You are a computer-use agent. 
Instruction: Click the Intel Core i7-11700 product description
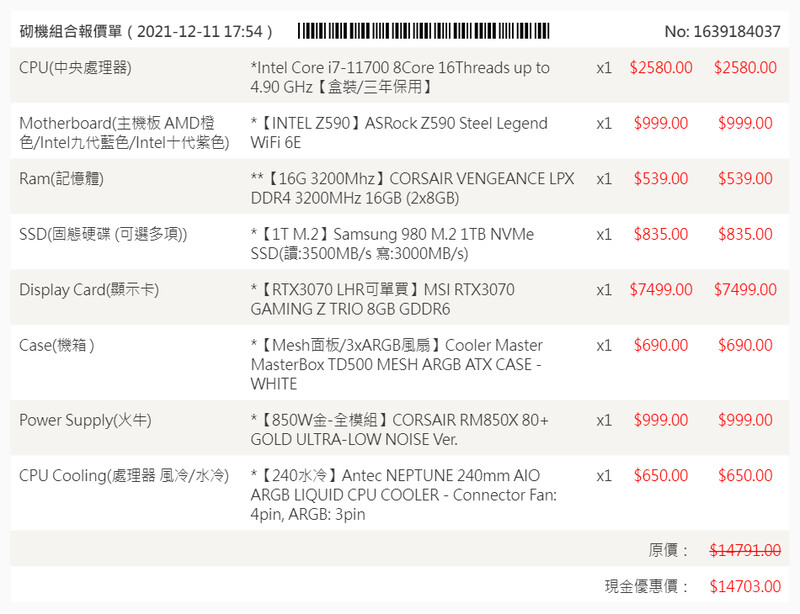pos(400,77)
